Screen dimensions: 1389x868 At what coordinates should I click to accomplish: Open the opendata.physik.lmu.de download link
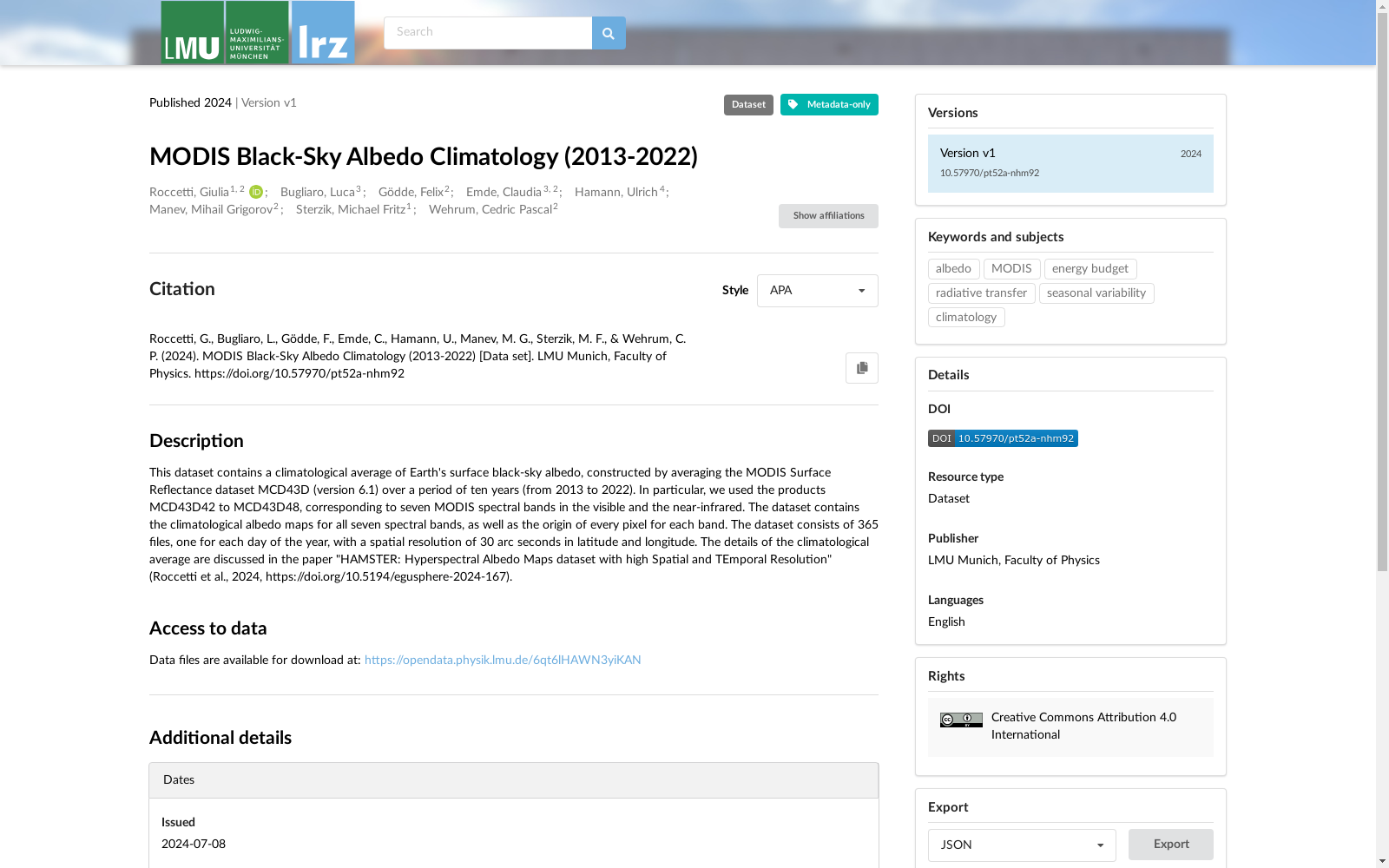(x=503, y=660)
